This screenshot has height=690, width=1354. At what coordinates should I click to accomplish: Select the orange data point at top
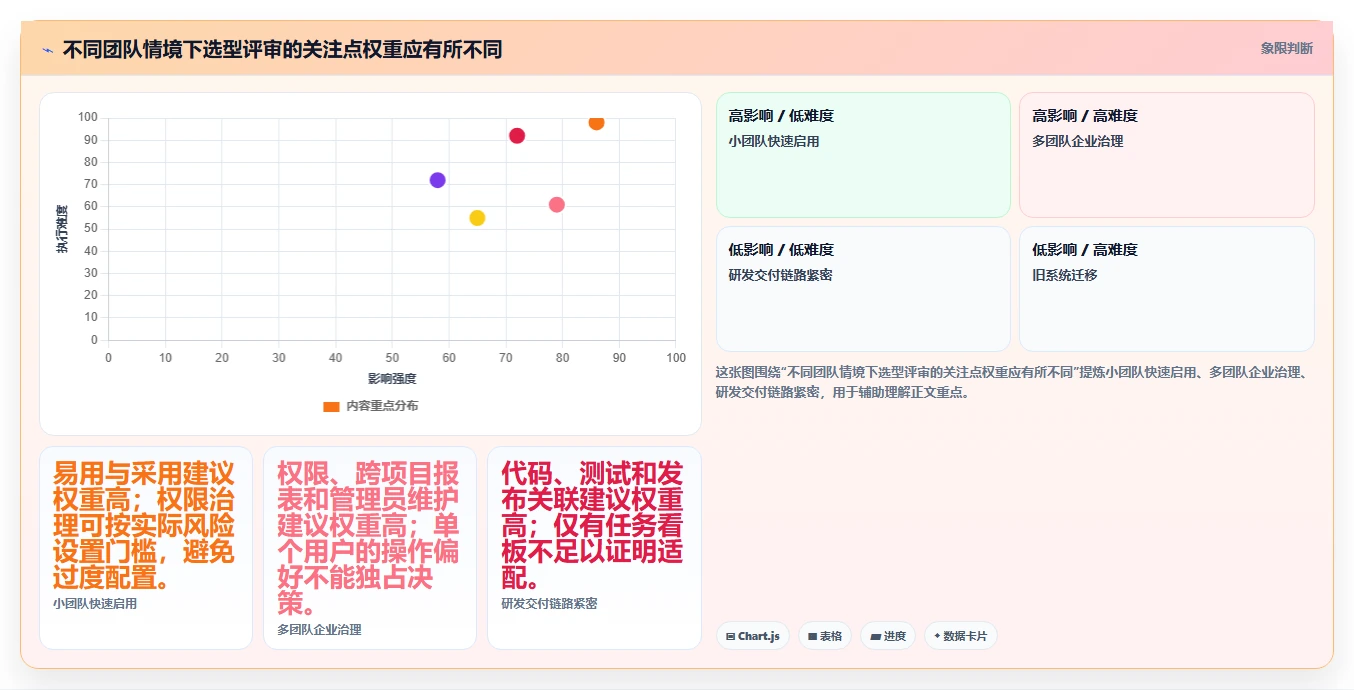(x=596, y=123)
